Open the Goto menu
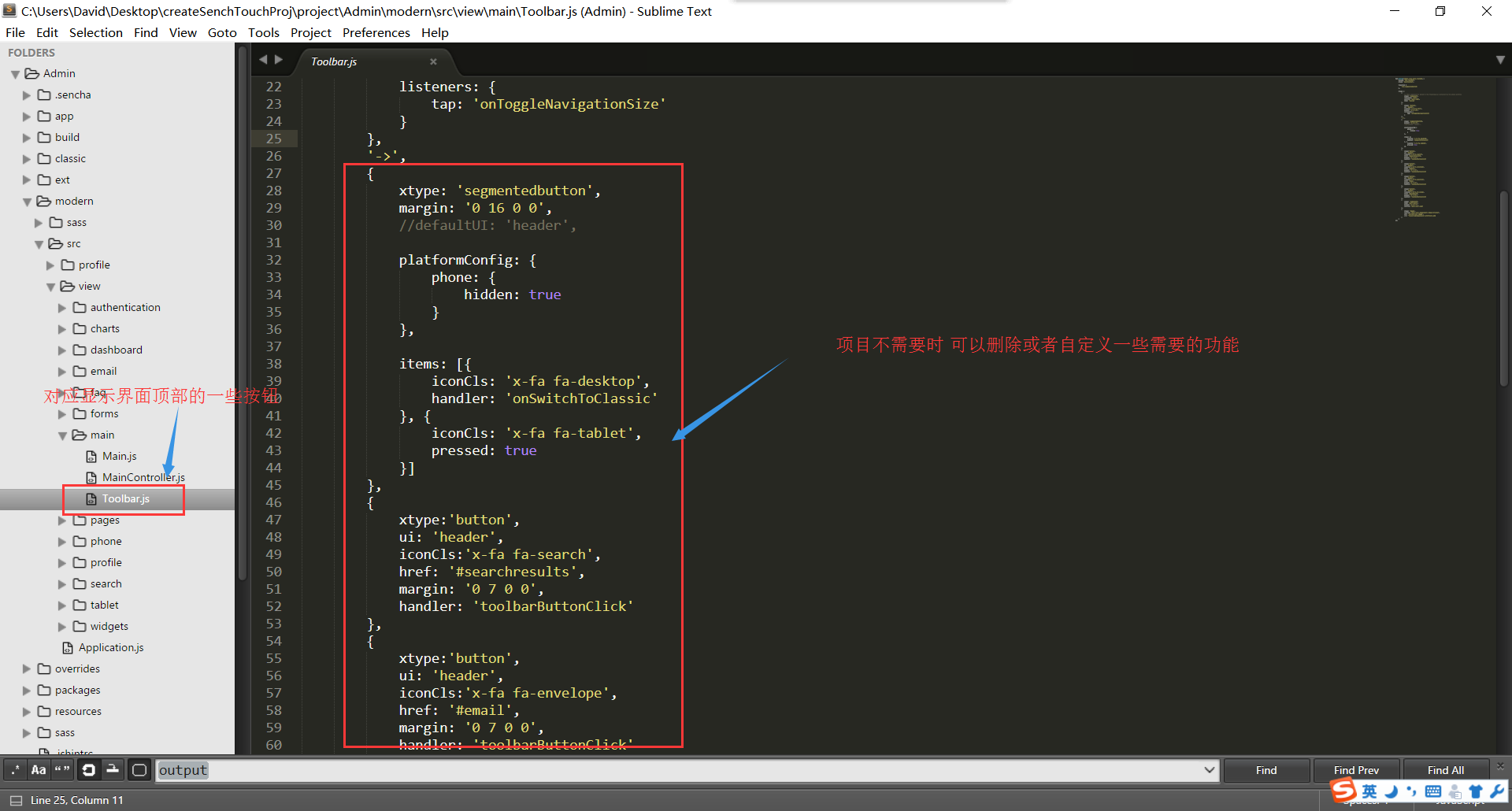 point(222,32)
